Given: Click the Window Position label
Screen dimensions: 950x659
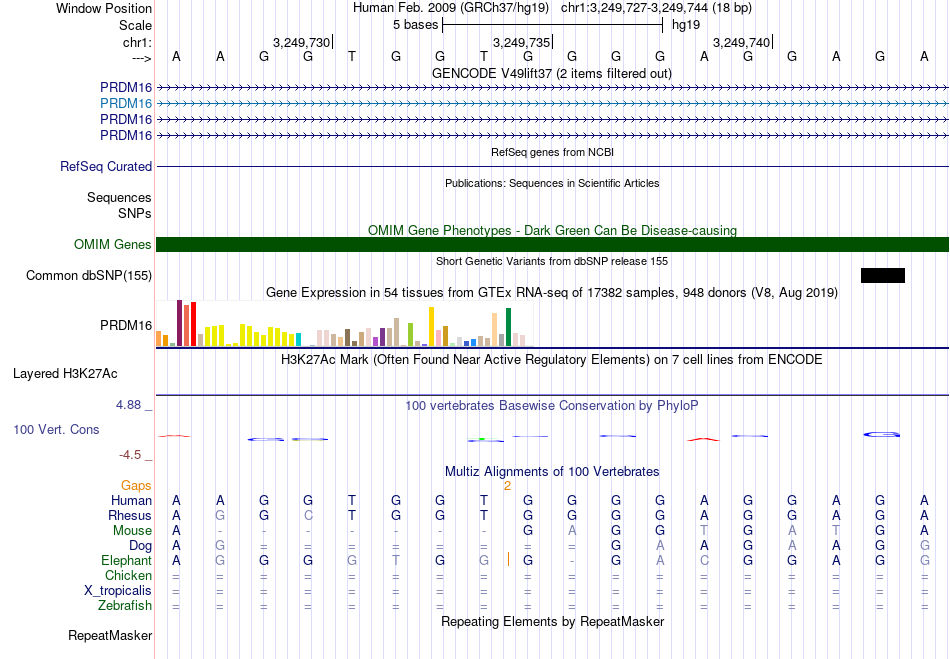Looking at the screenshot, I should click(104, 8).
